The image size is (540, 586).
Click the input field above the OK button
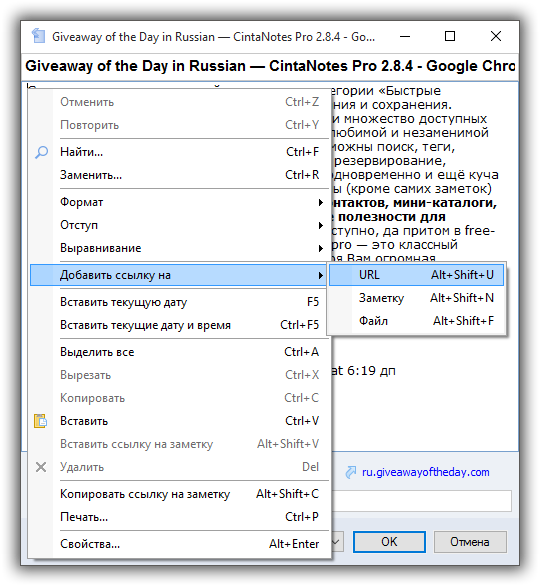click(422, 501)
